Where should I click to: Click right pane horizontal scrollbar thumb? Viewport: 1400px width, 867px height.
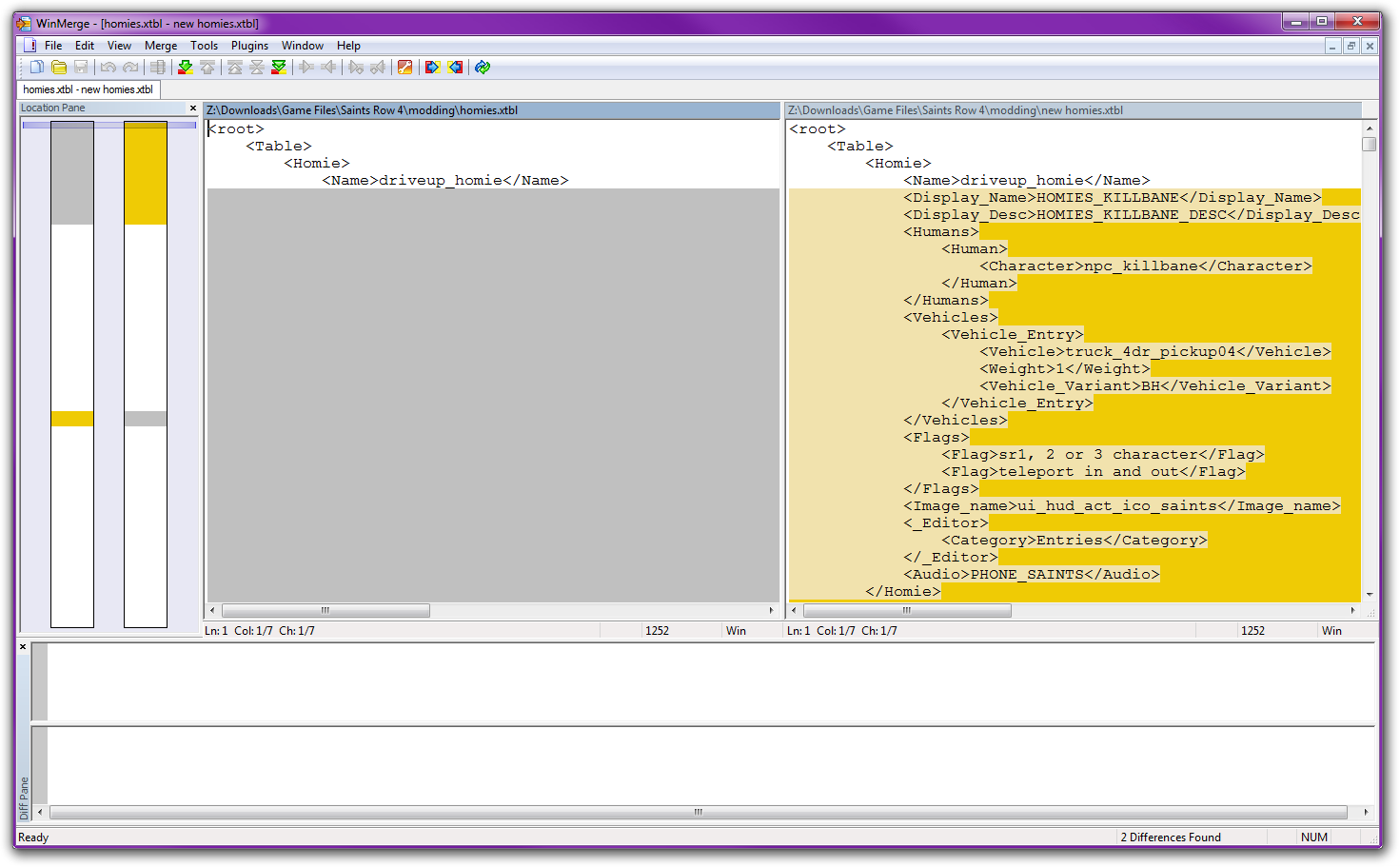pyautogui.click(x=907, y=610)
